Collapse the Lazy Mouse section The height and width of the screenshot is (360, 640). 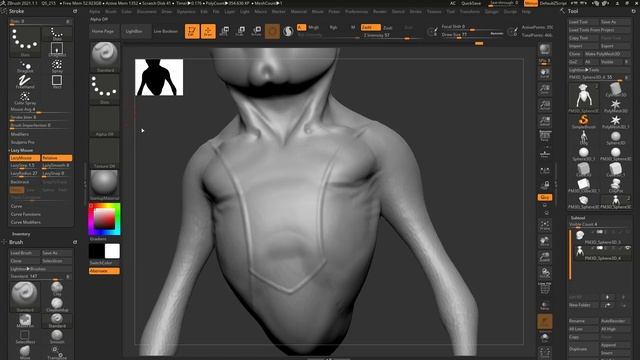(x=21, y=151)
